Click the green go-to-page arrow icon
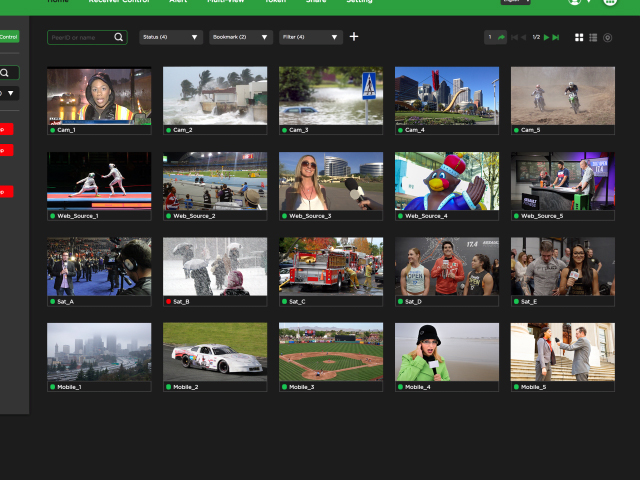Viewport: 640px width, 480px height. point(501,37)
